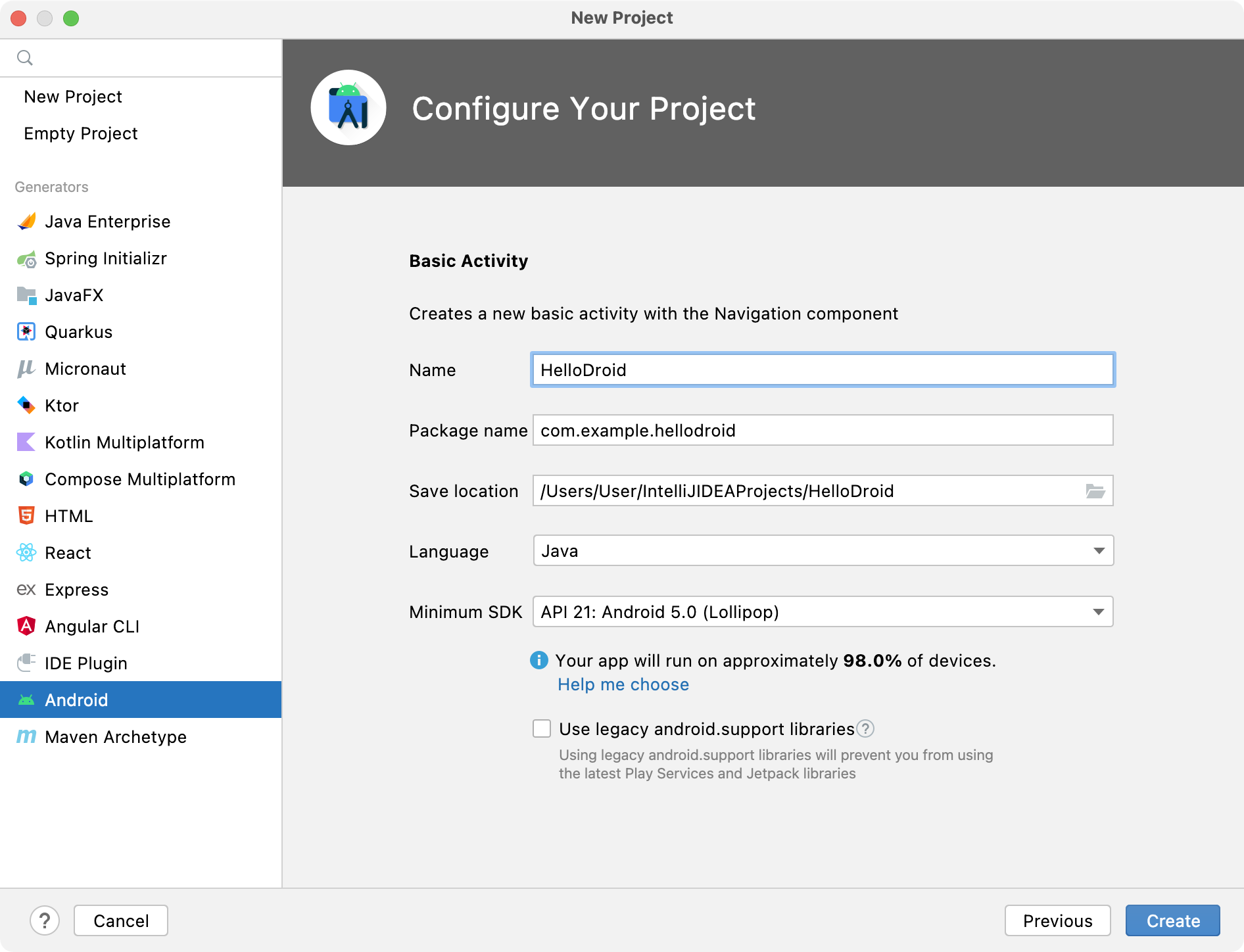Image resolution: width=1244 pixels, height=952 pixels.
Task: Select the React label in generators
Action: [68, 553]
